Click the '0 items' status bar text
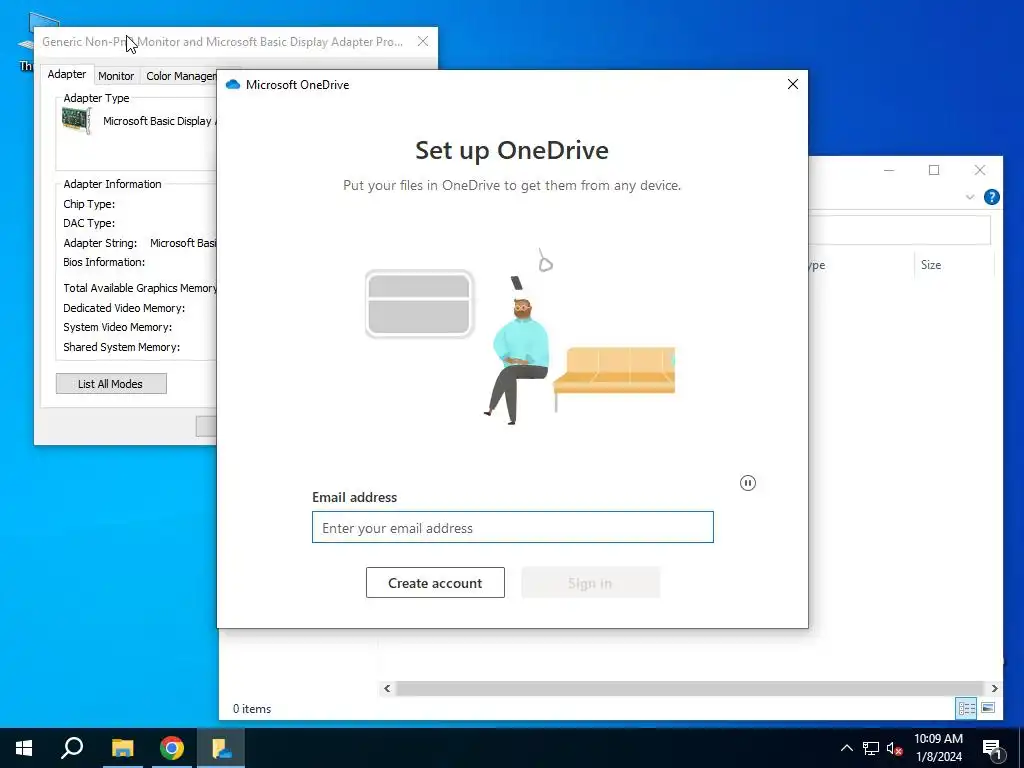Viewport: 1024px width, 768px height. (x=252, y=709)
